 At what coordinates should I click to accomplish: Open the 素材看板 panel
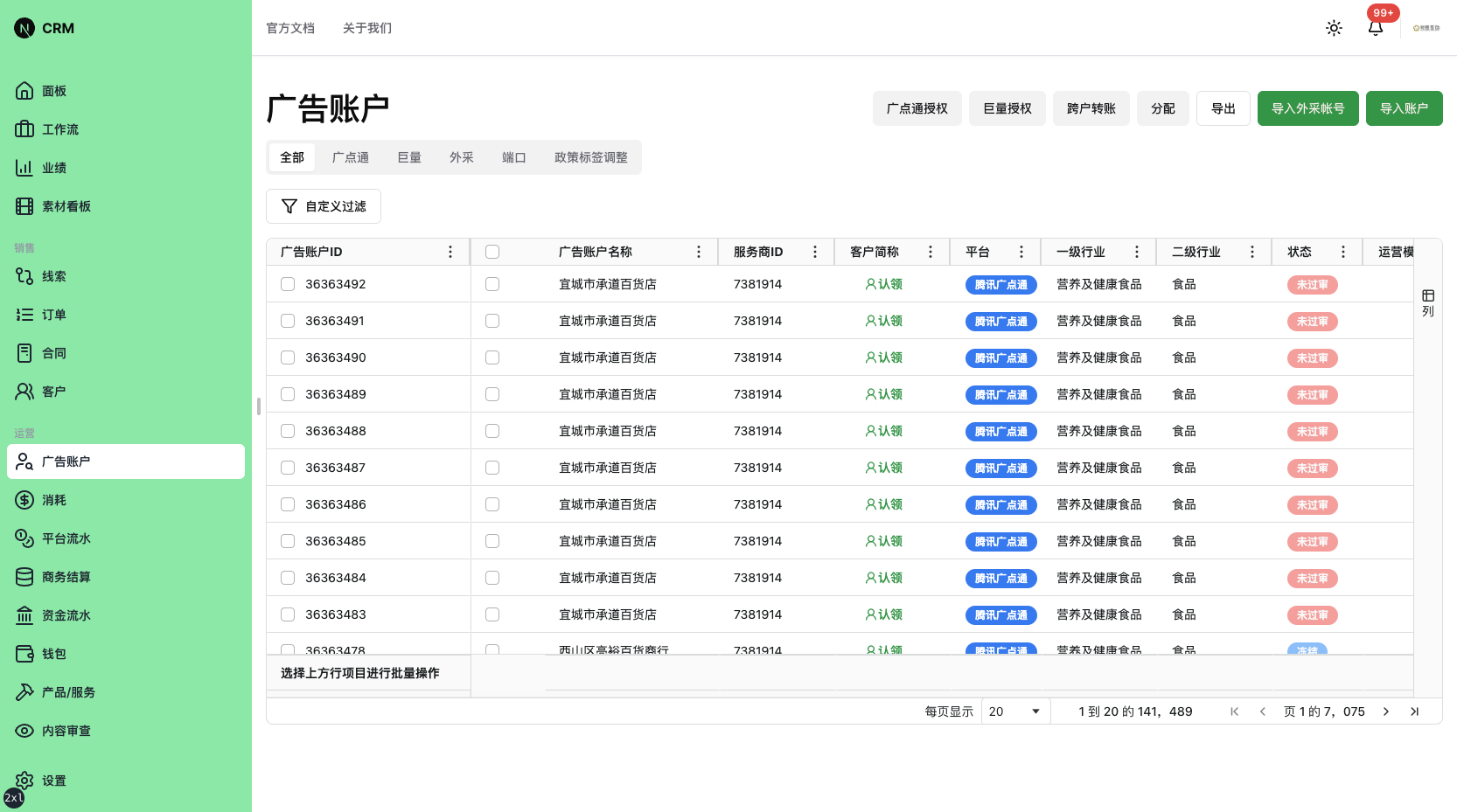66,206
